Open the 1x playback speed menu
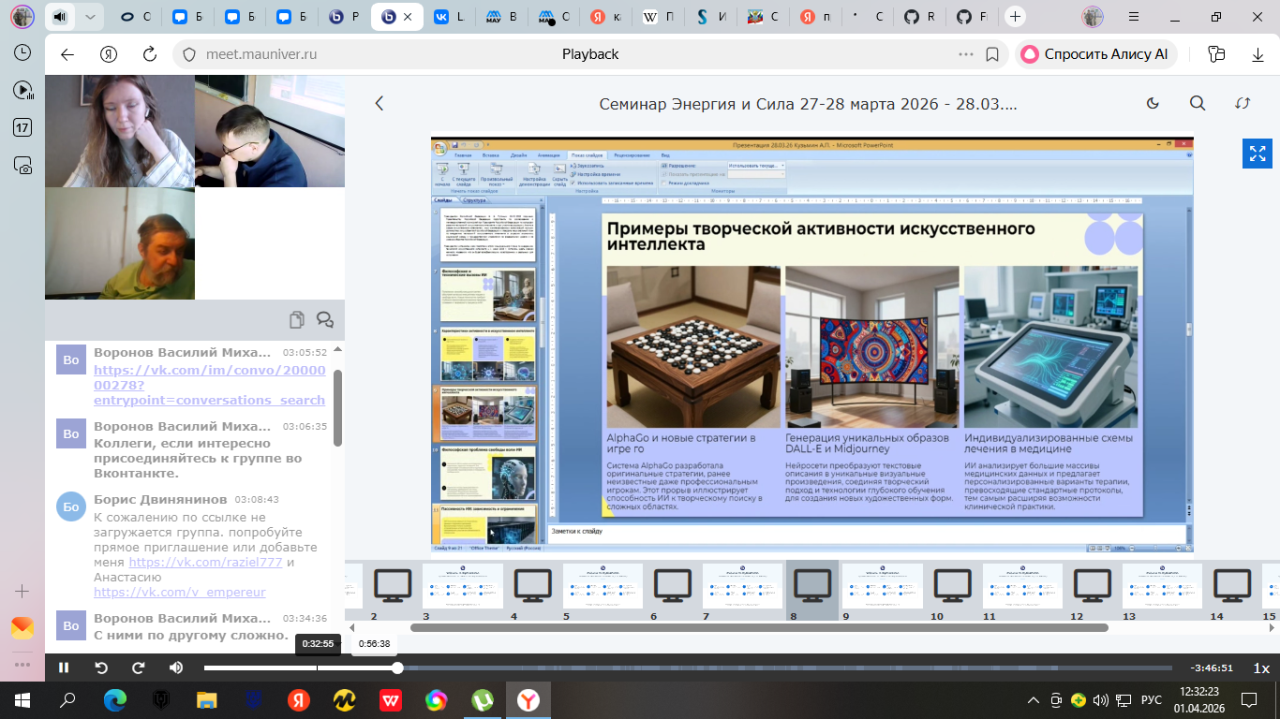The width and height of the screenshot is (1280, 719). coord(1261,668)
